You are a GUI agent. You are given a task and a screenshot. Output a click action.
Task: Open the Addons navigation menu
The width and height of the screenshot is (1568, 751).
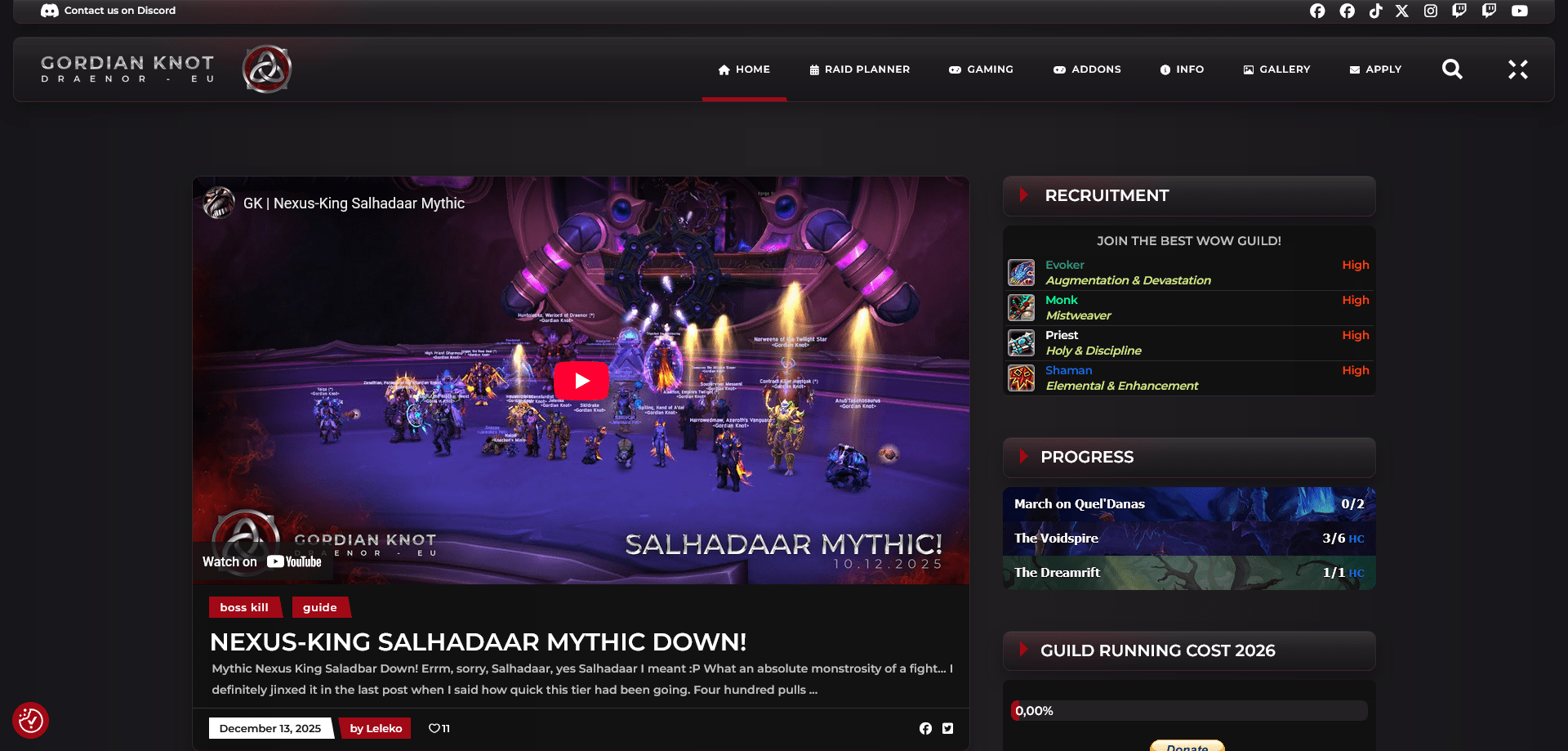(x=1087, y=69)
